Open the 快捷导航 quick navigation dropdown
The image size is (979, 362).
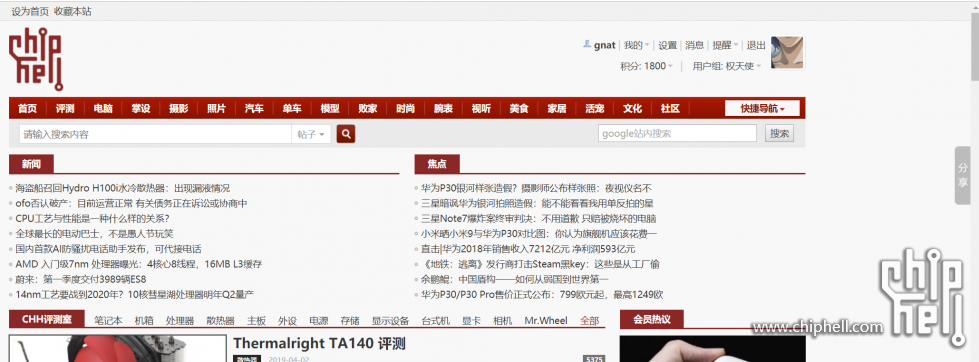(762, 108)
